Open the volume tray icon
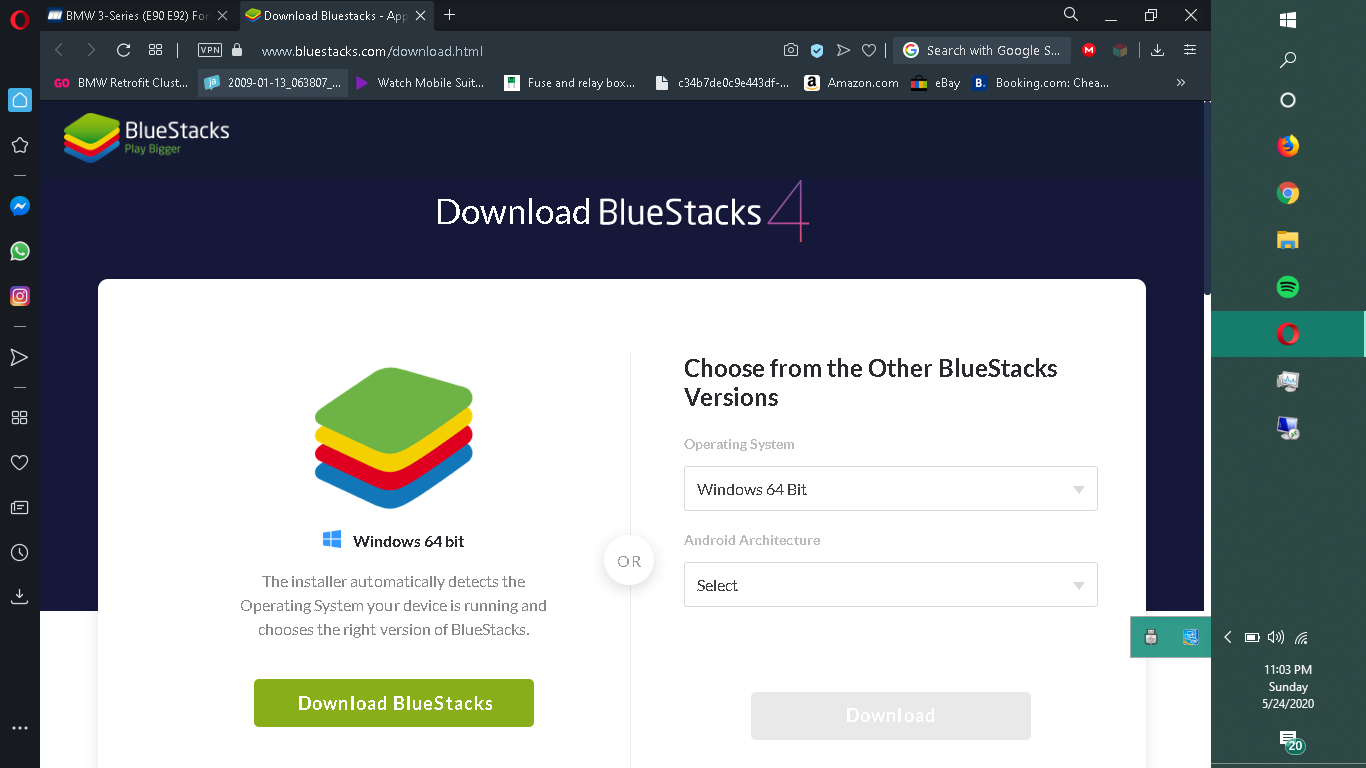Screen dimensions: 1366x768 [x=1275, y=637]
